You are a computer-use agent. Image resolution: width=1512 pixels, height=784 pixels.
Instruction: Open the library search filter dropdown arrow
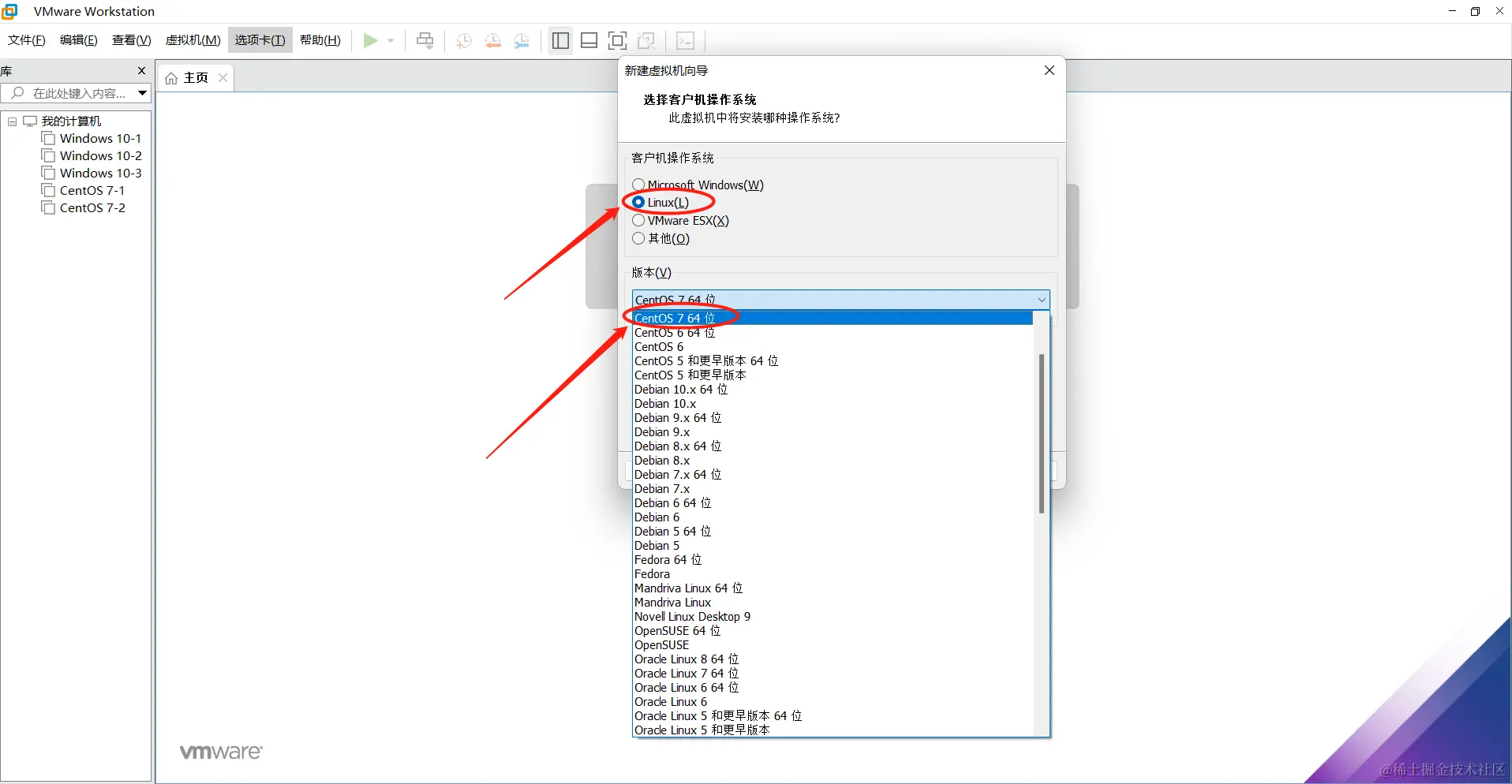142,93
